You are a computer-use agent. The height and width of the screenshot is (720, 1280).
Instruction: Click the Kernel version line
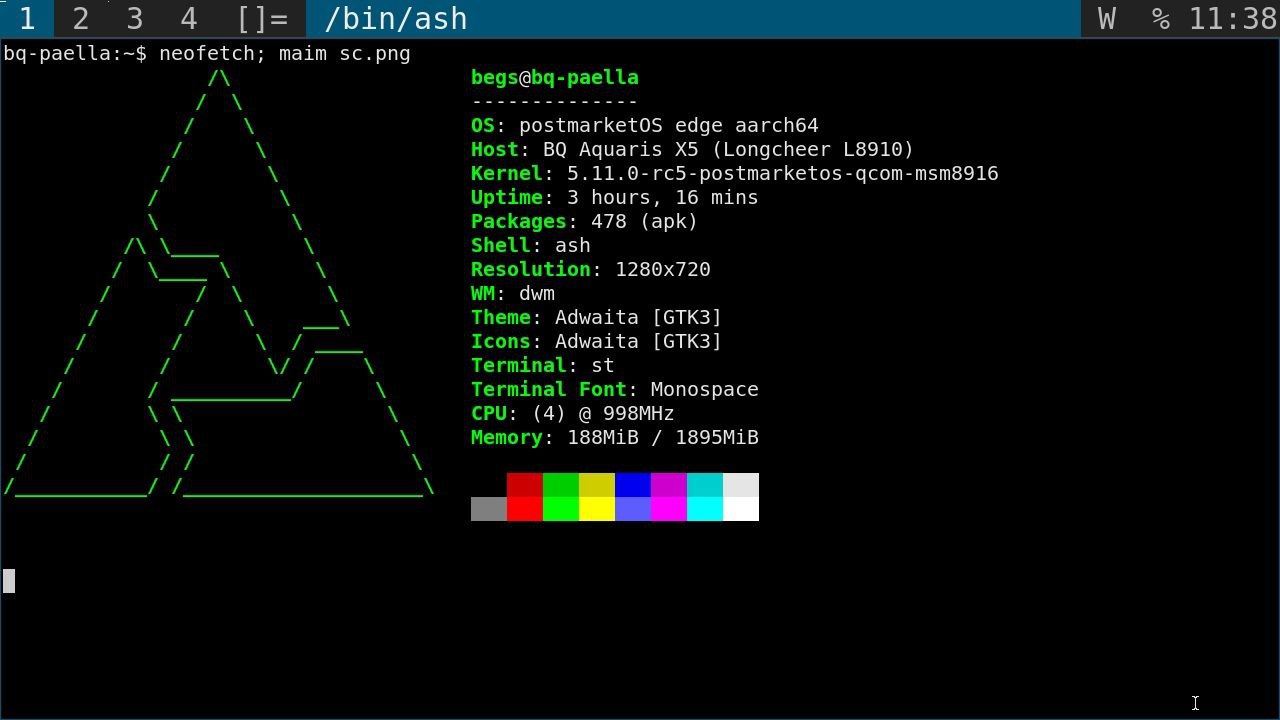735,173
